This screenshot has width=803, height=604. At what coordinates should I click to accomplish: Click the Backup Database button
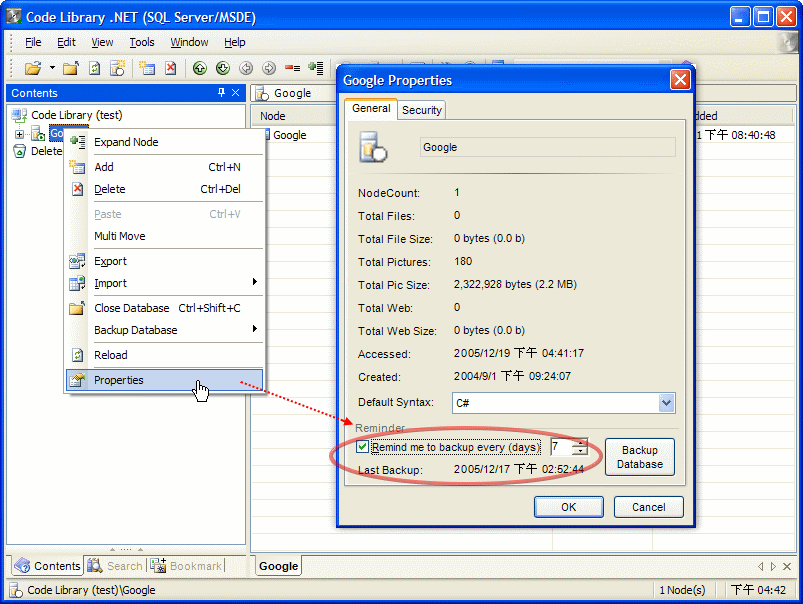640,457
